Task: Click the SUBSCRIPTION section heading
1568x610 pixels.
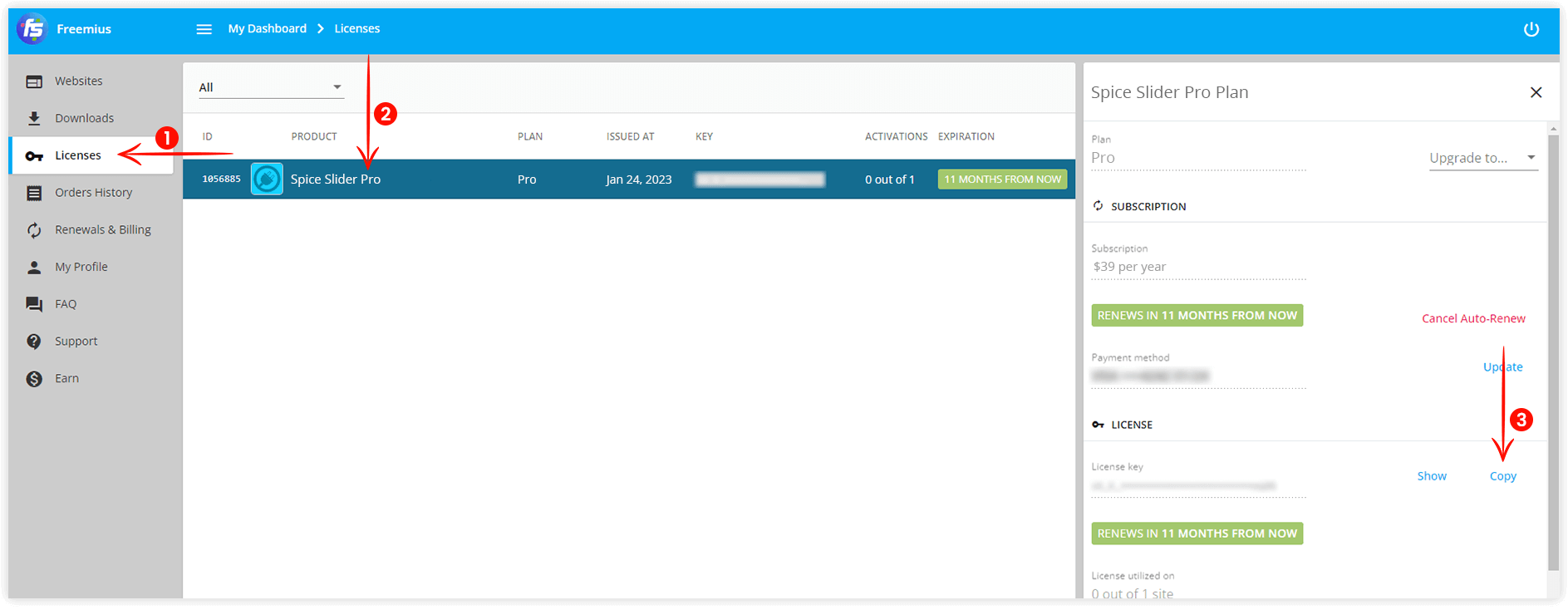Action: pos(1148,207)
